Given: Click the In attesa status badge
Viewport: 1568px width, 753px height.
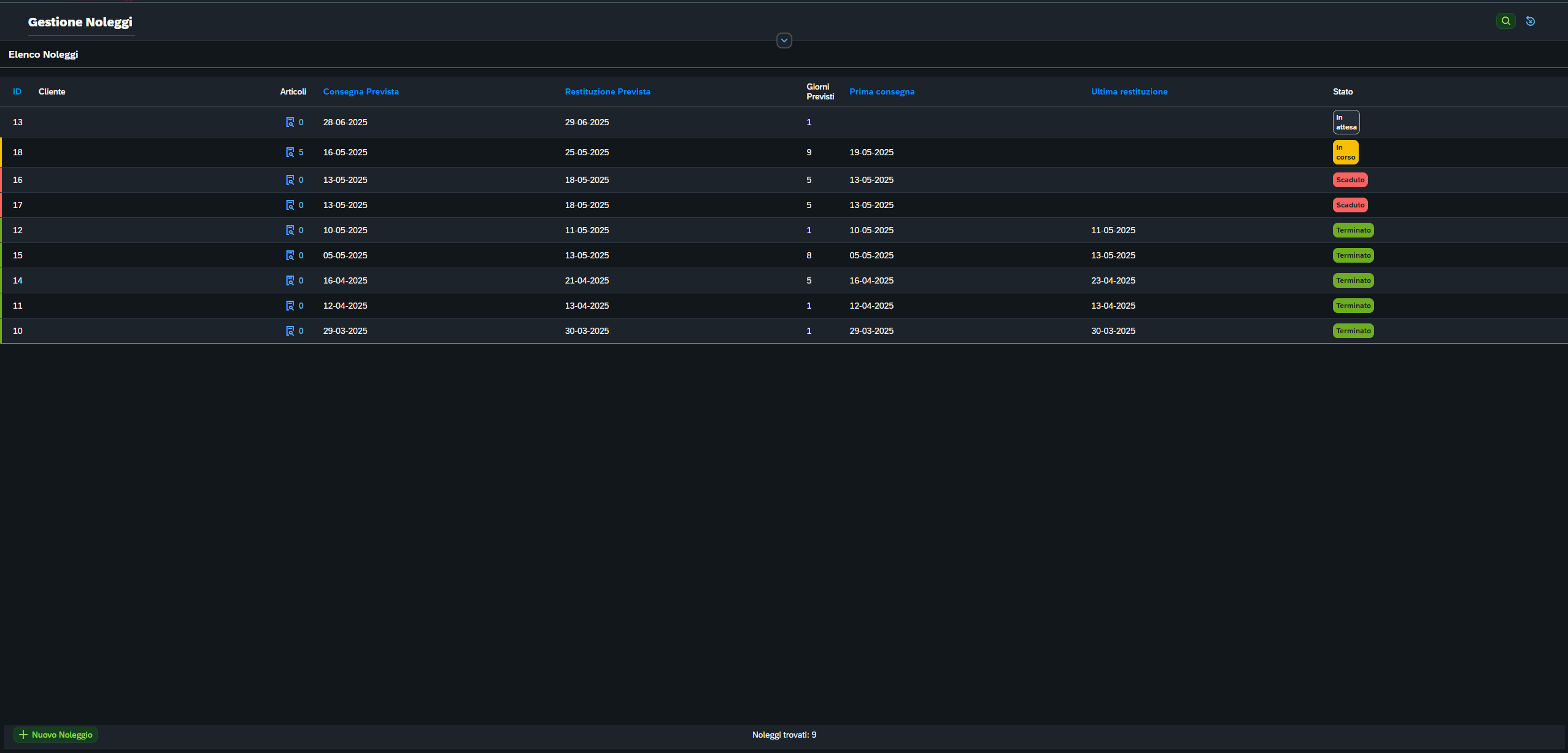Looking at the screenshot, I should pos(1346,122).
